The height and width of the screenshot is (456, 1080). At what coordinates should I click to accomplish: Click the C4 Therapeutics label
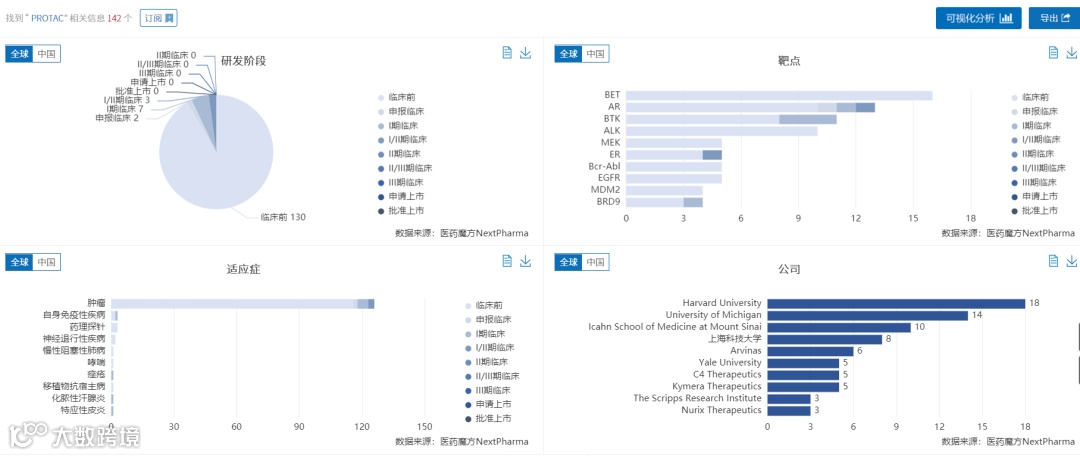(x=727, y=375)
